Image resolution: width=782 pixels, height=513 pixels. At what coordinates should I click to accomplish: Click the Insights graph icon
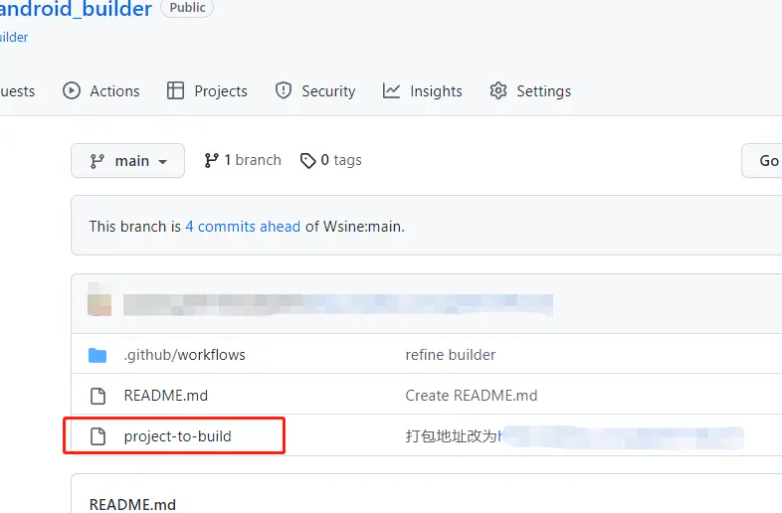tap(391, 91)
